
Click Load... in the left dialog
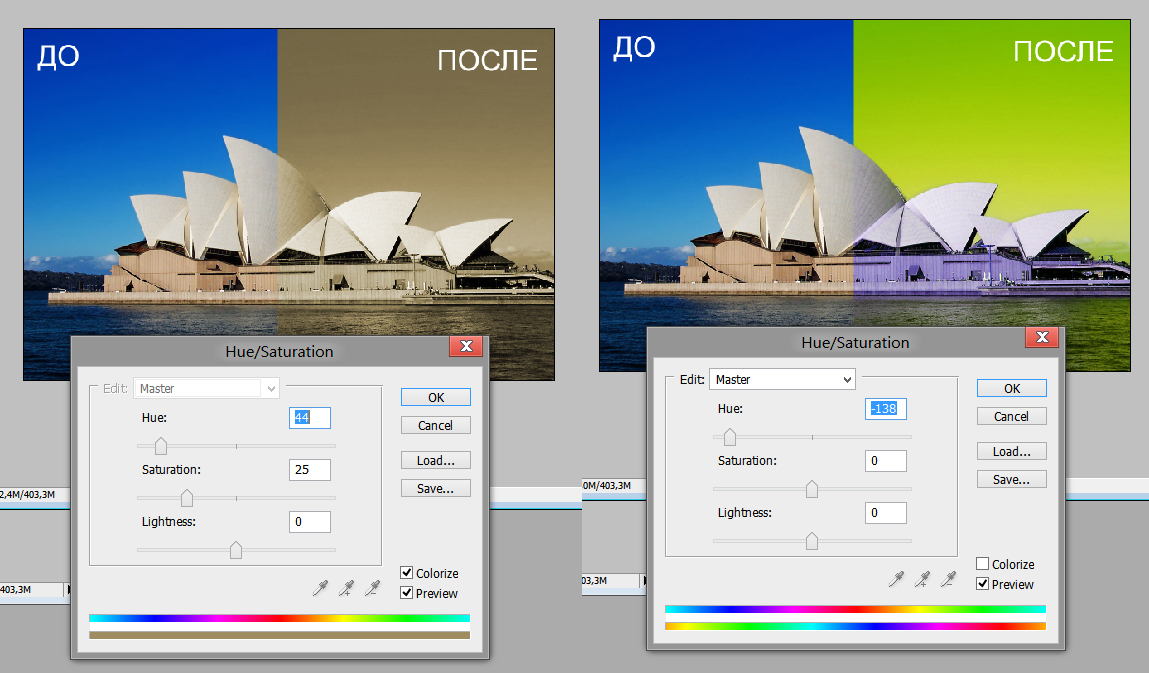click(436, 460)
